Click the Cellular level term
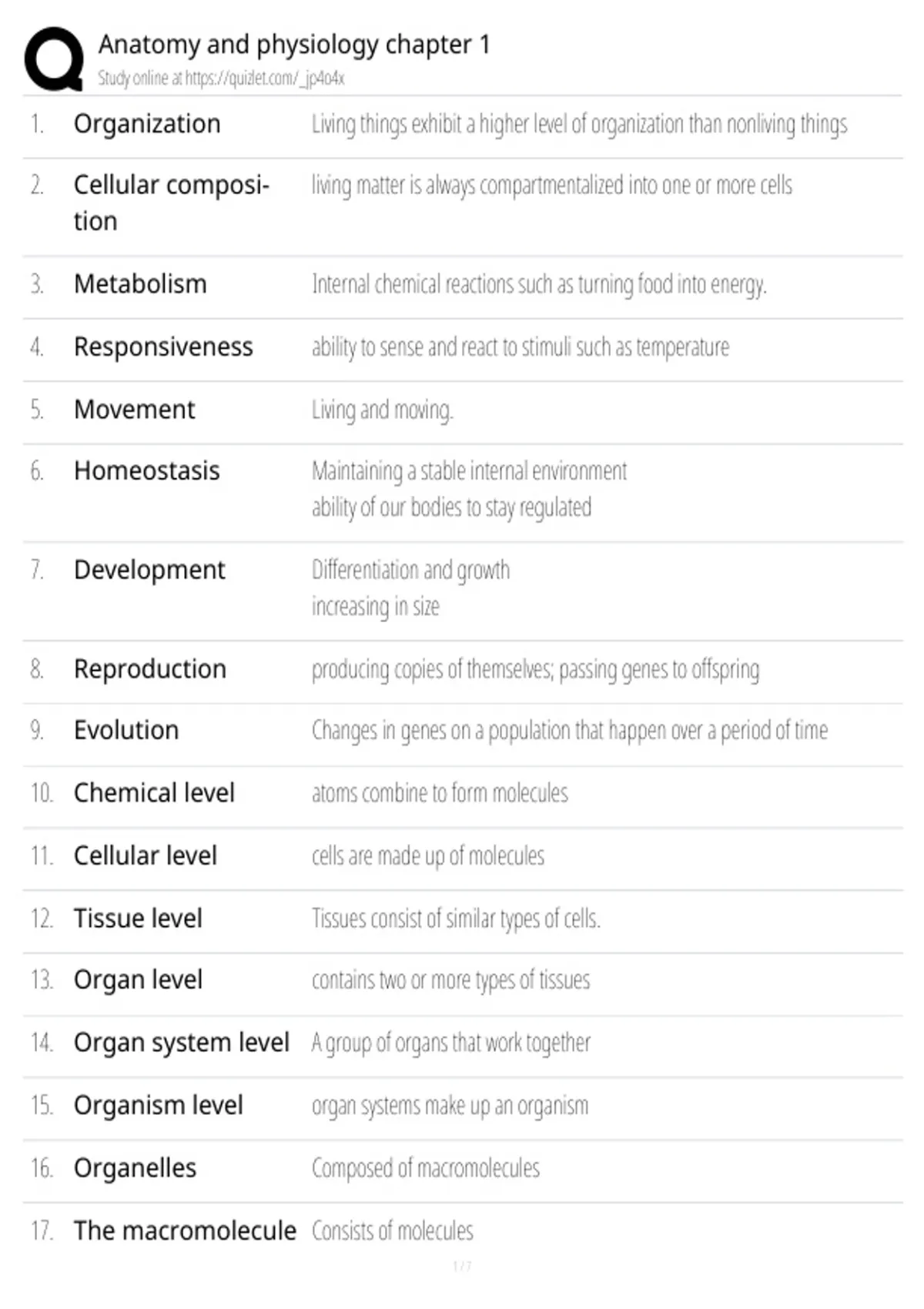Image resolution: width=924 pixels, height=1309 pixels. click(146, 855)
